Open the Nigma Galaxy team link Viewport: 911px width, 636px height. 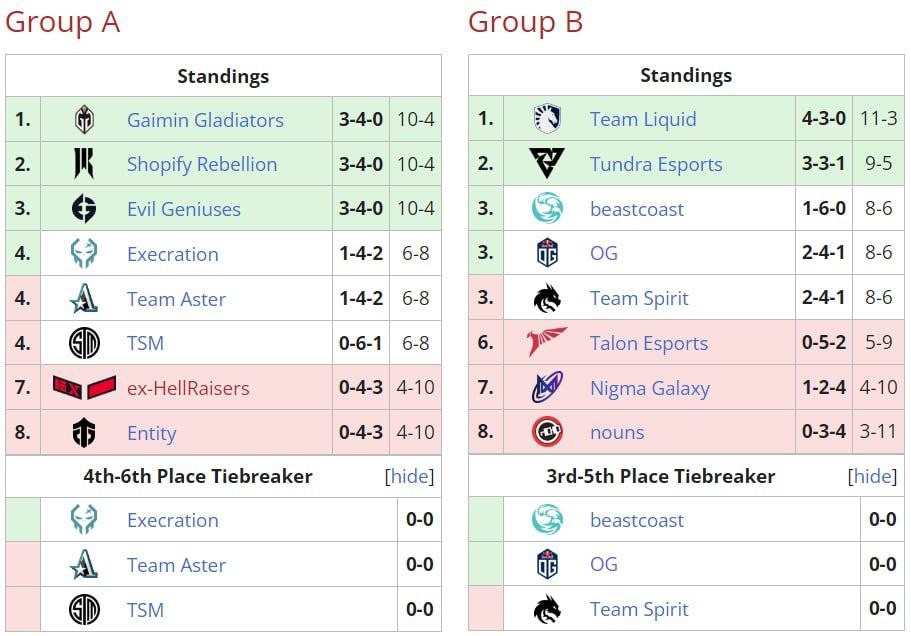[650, 388]
